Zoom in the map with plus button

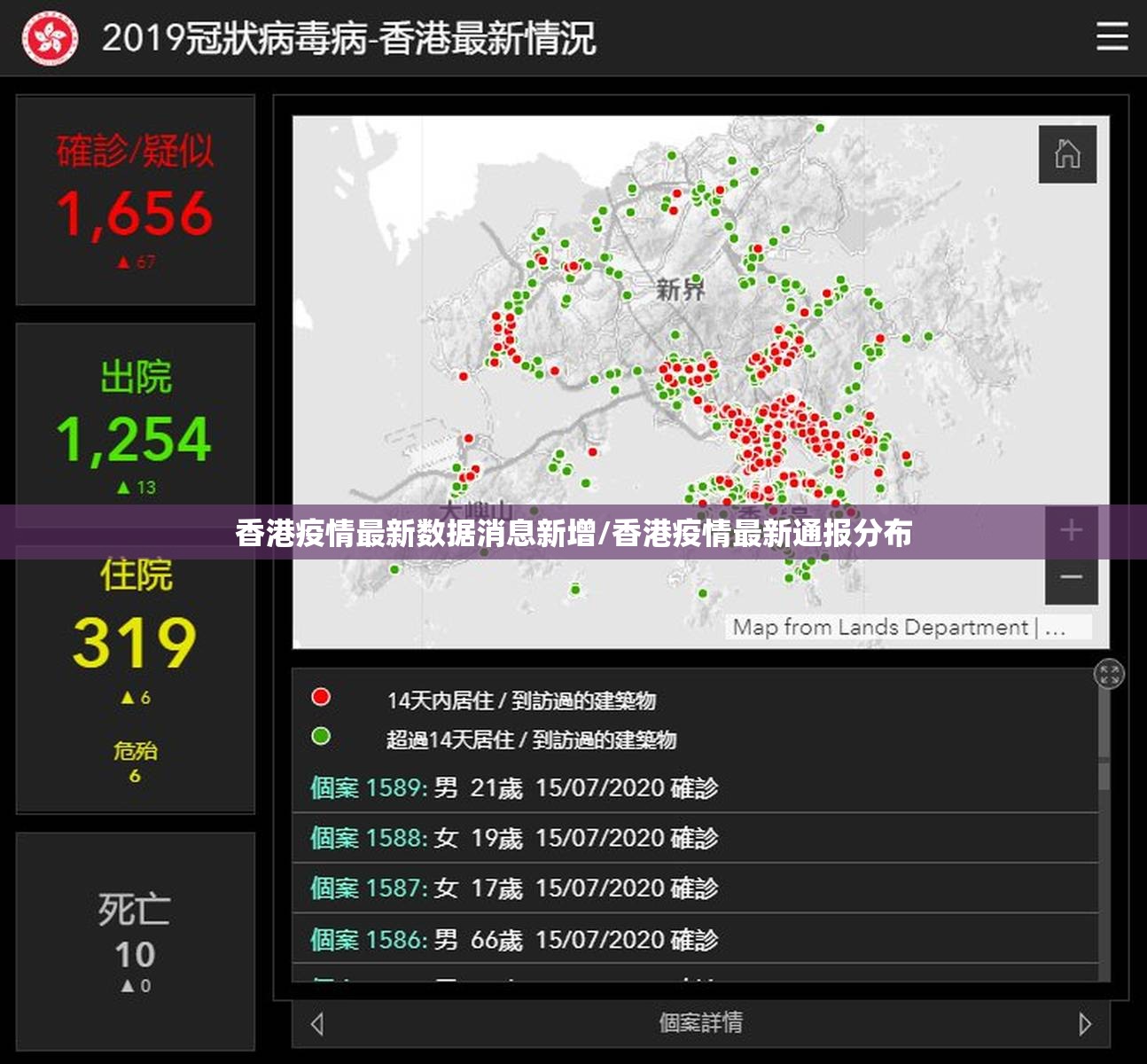click(x=1071, y=530)
